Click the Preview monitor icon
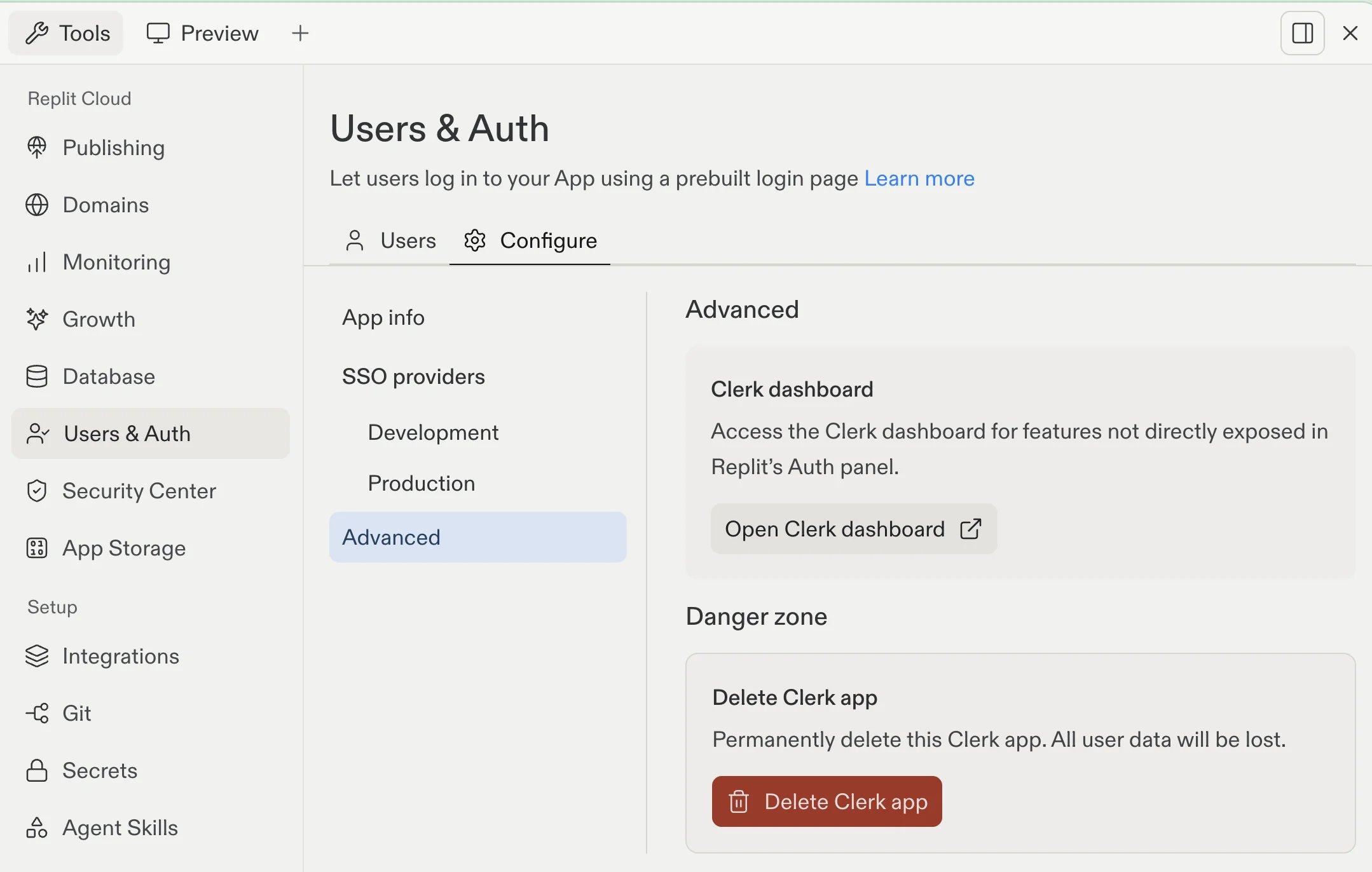The height and width of the screenshot is (872, 1372). [x=158, y=33]
